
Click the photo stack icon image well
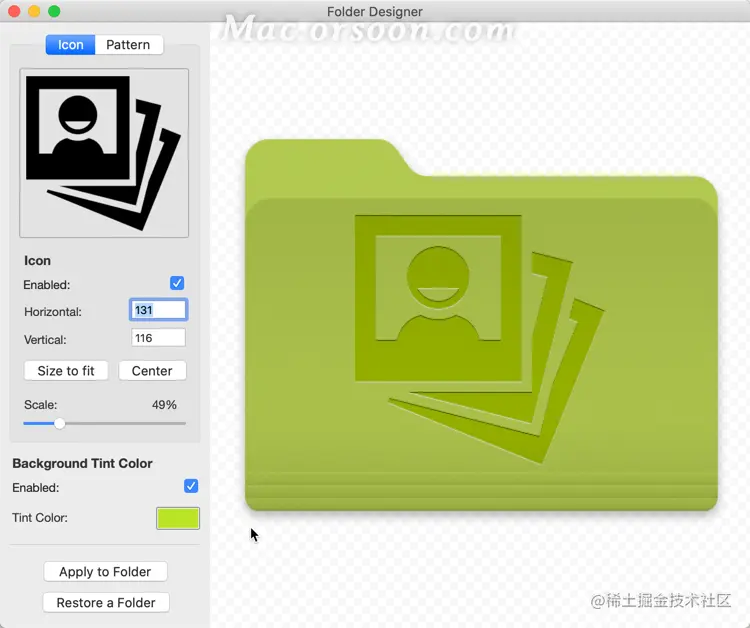(x=104, y=153)
